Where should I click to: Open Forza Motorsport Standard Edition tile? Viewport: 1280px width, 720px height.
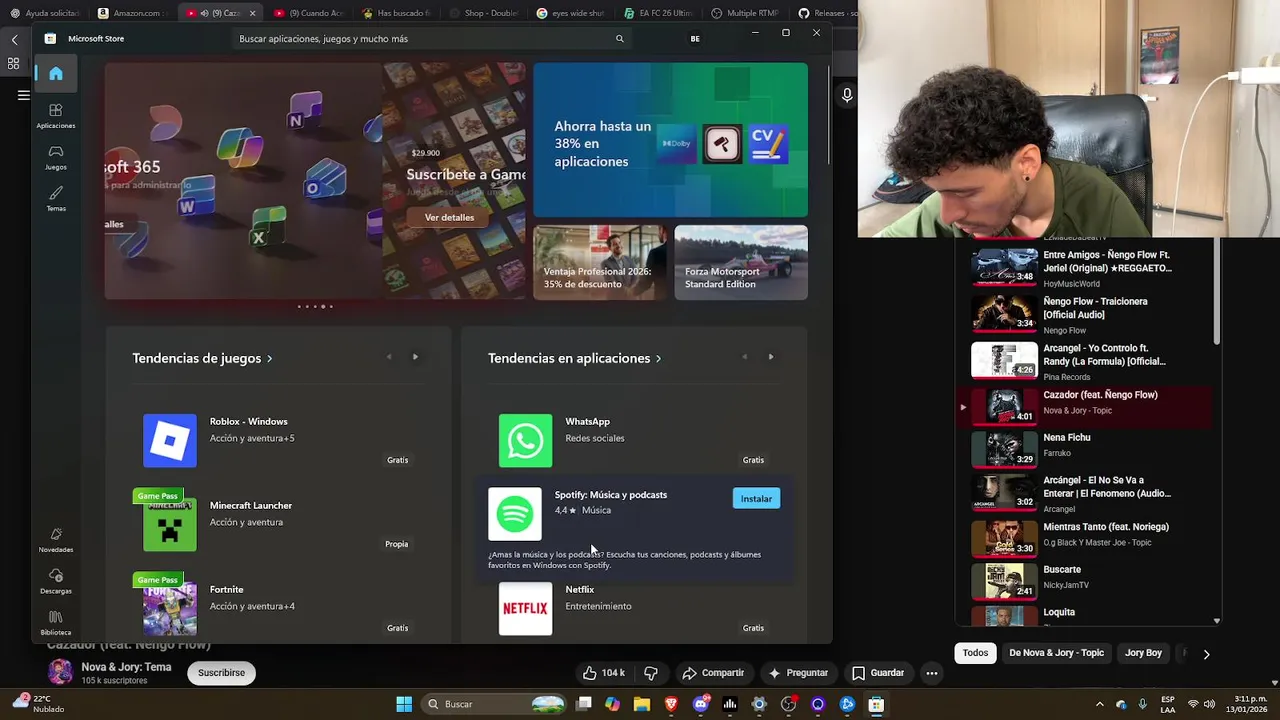741,262
